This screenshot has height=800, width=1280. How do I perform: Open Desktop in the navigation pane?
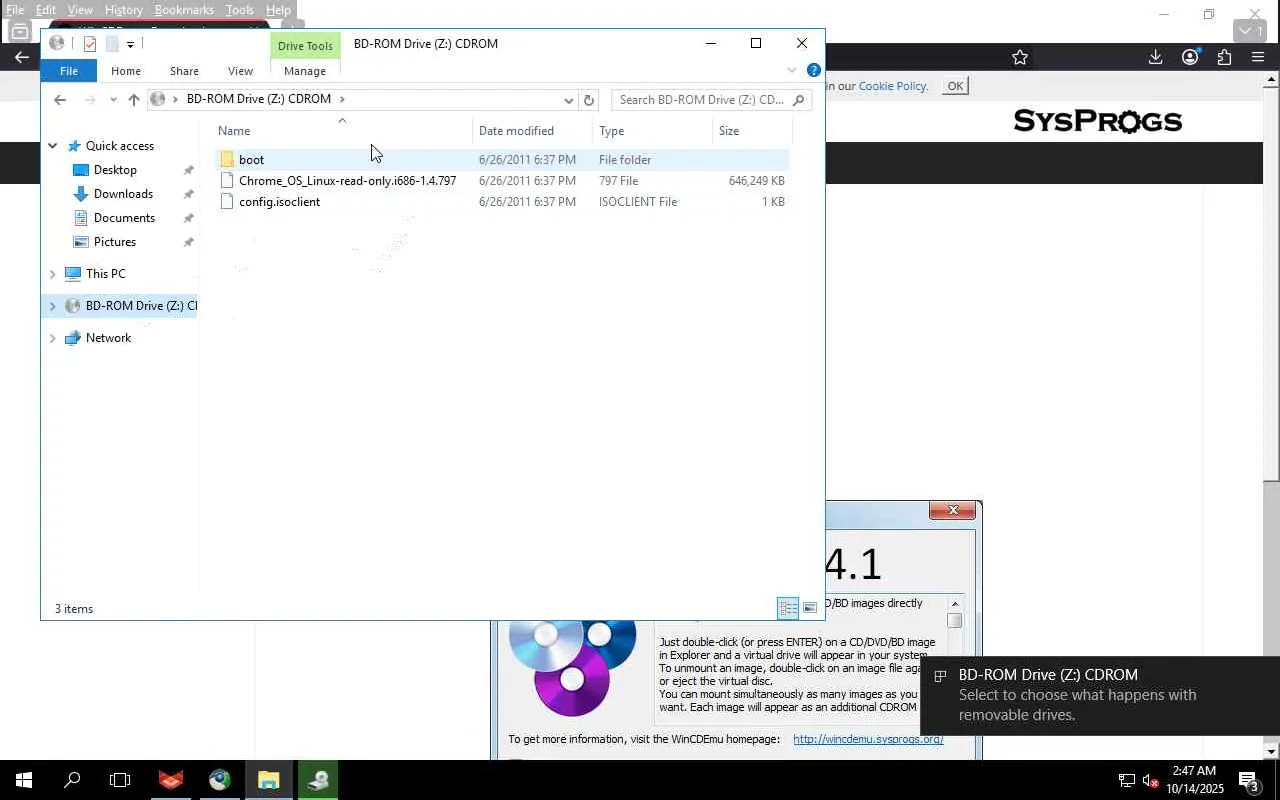[x=115, y=170]
